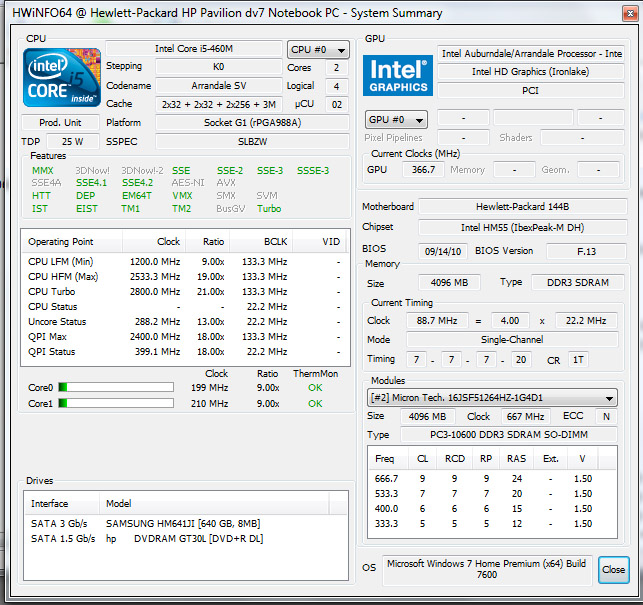Screen dimensions: 643x605
Task: Click the OS field Microsoft Windows 7 Home Premium
Action: 487,569
